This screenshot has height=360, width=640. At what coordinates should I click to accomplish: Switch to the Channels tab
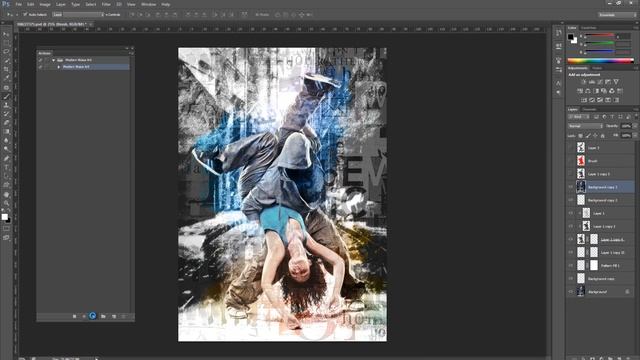(589, 109)
